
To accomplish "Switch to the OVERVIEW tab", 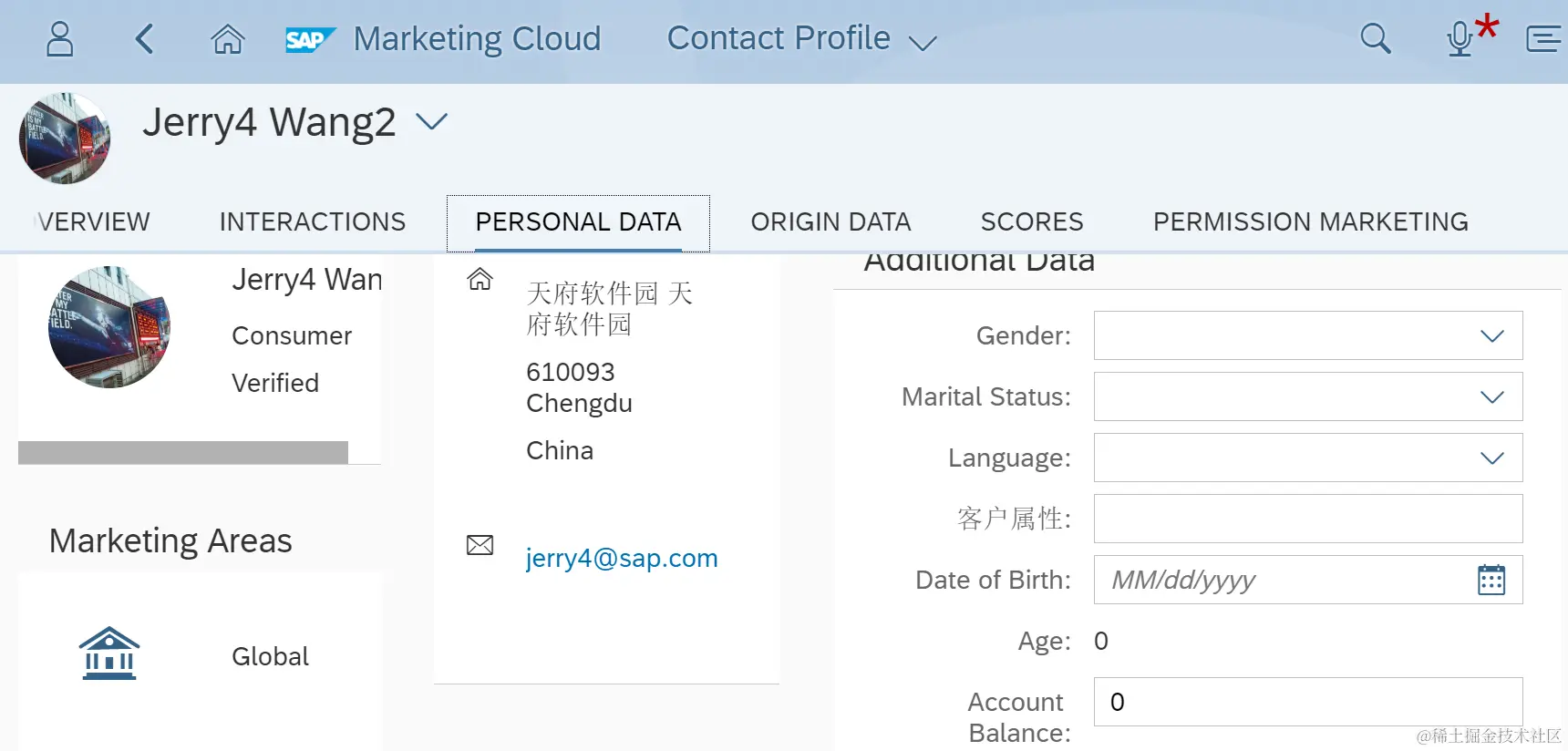I will click(x=92, y=221).
